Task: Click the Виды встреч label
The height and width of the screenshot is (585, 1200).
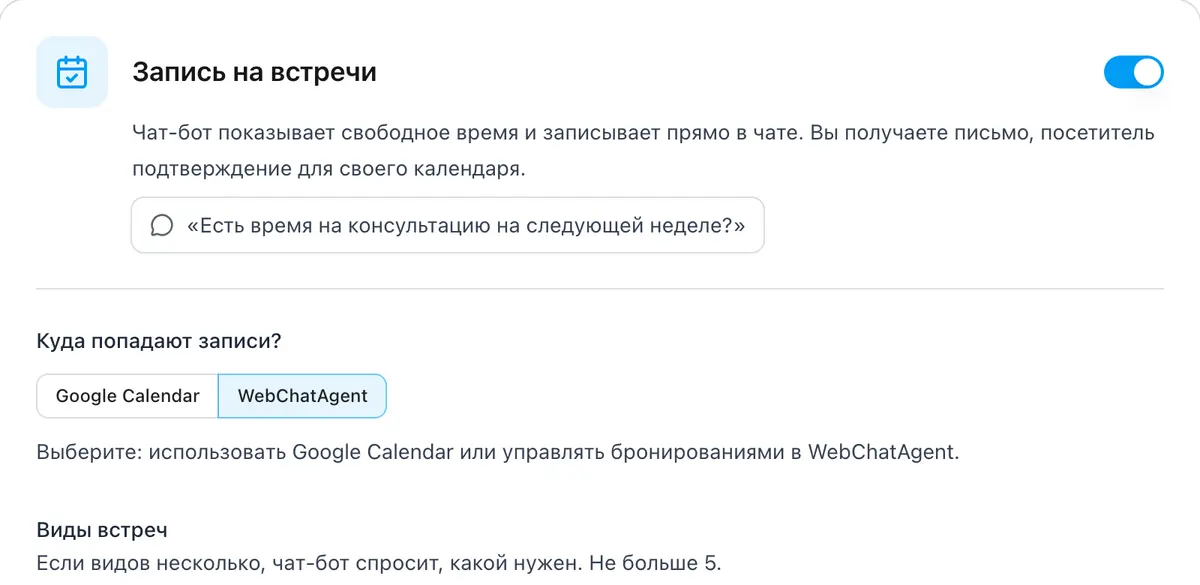Action: coord(102,530)
